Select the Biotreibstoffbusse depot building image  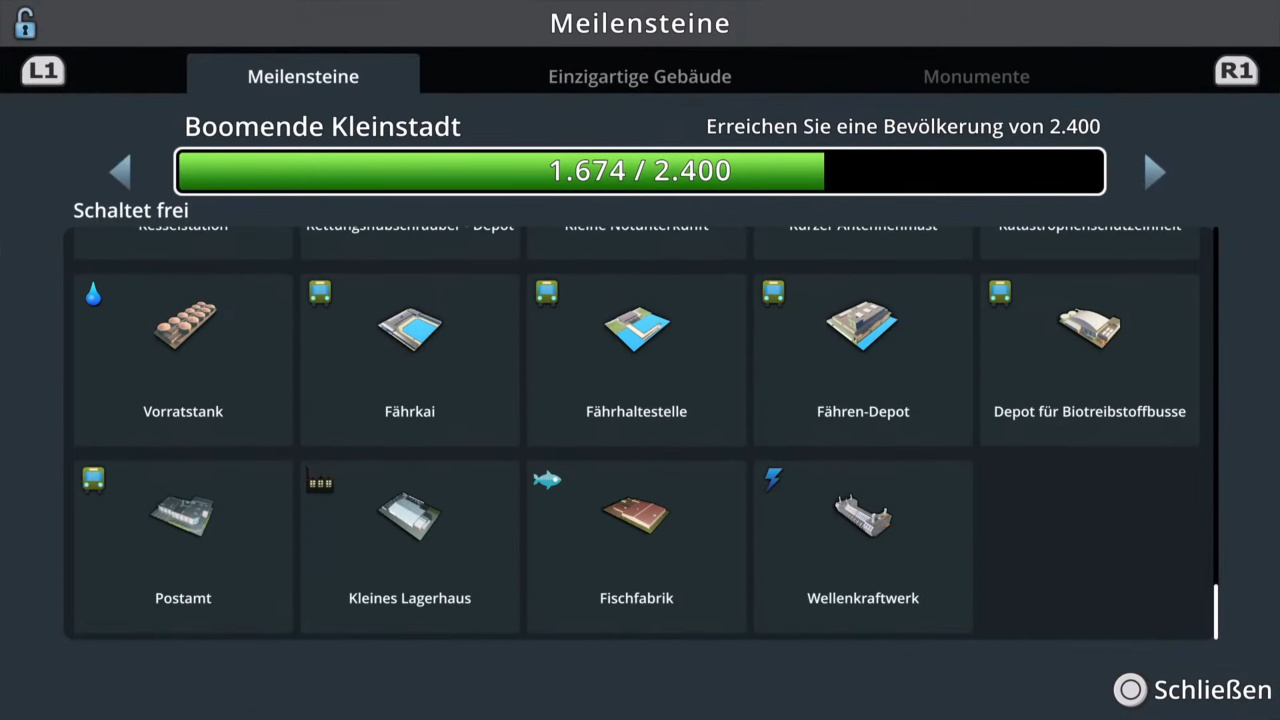pyautogui.click(x=1090, y=326)
